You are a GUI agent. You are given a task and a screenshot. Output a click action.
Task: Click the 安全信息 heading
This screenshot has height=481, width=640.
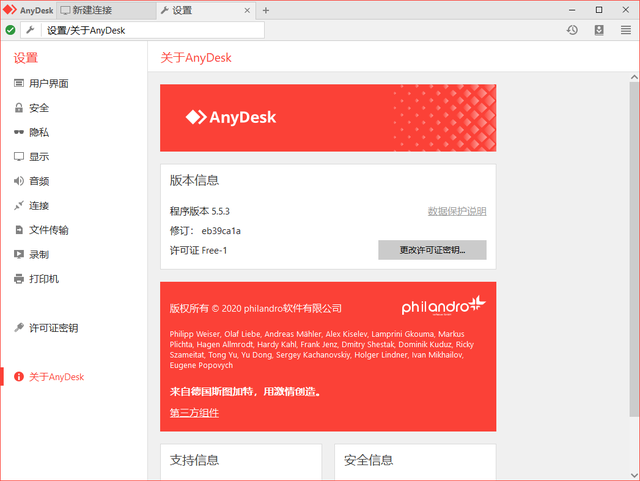click(369, 461)
